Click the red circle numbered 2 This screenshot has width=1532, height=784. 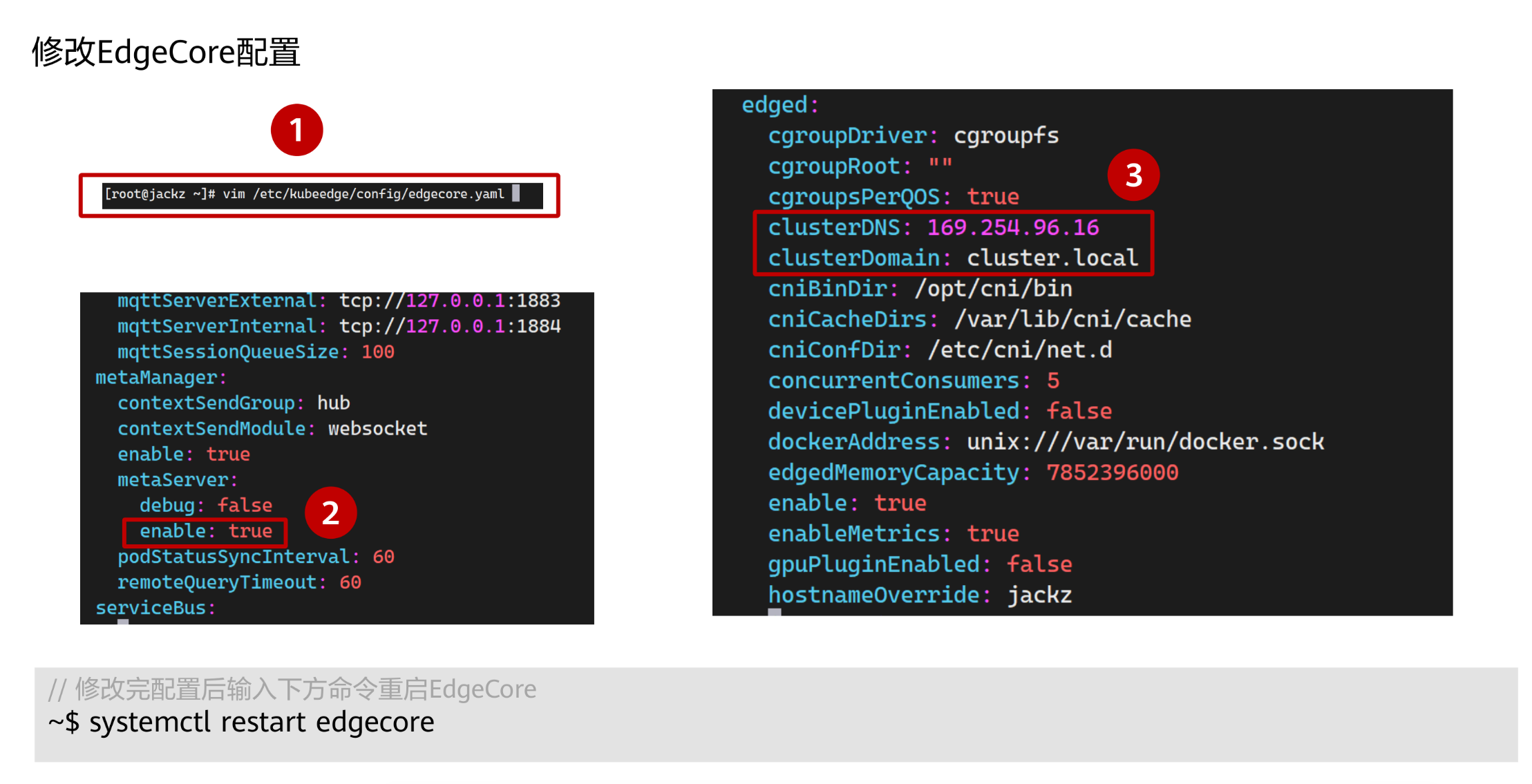[x=330, y=513]
